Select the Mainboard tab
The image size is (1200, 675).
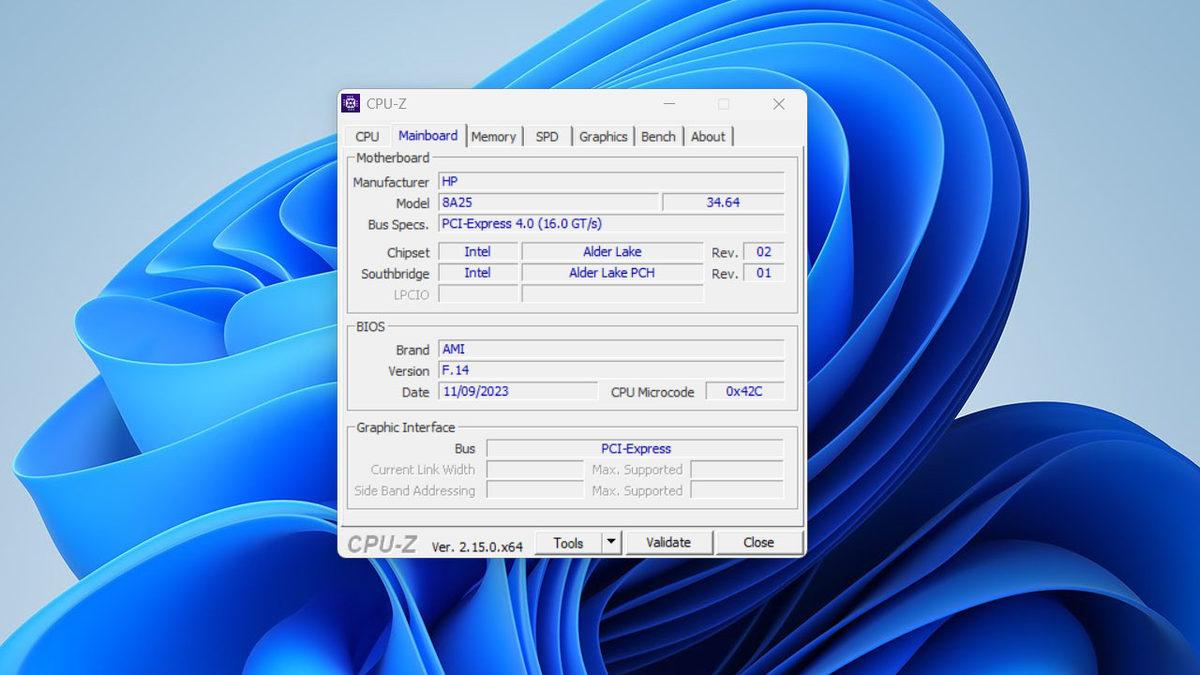(x=428, y=135)
